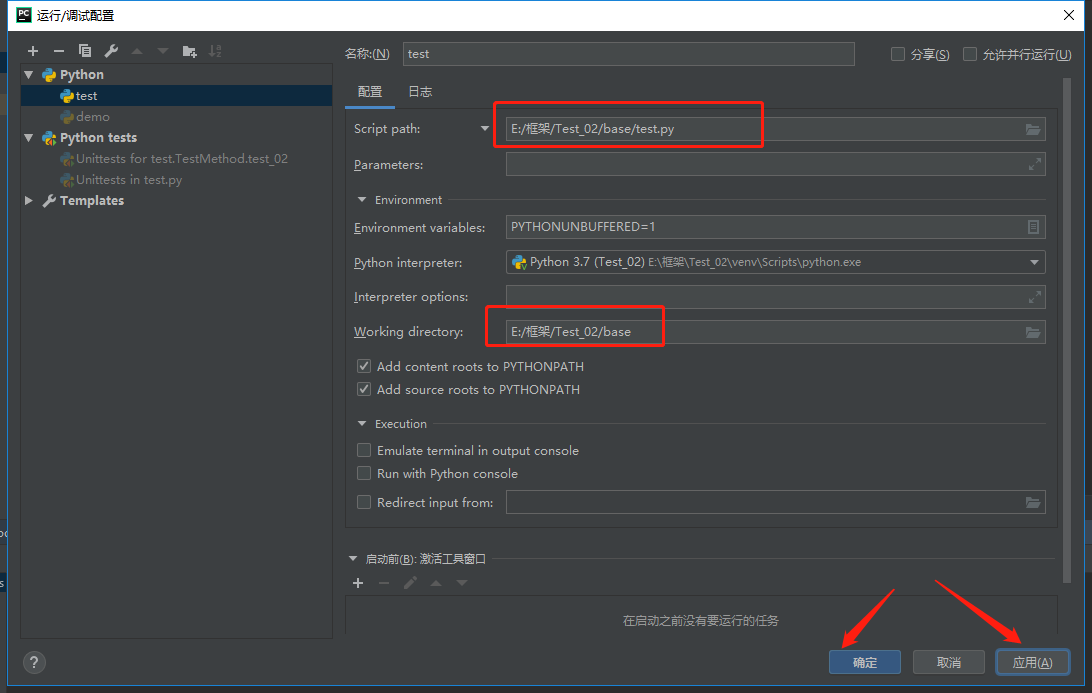1092x693 pixels.
Task: Open Script path type dropdown arrow
Action: click(485, 129)
